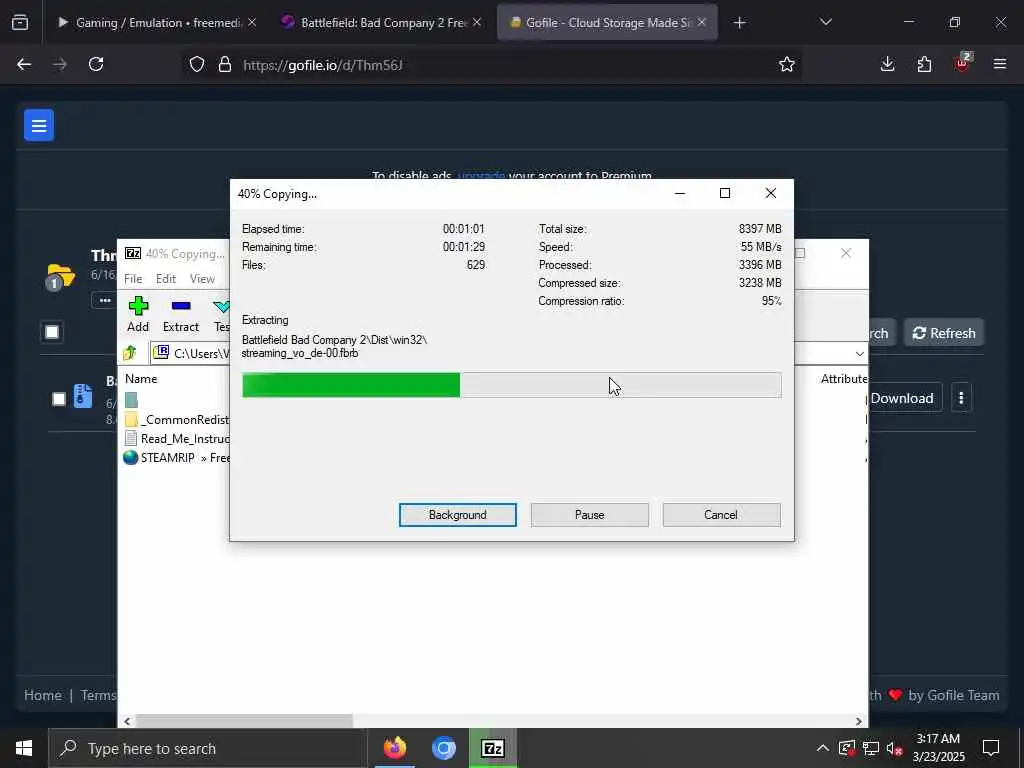This screenshot has height=768, width=1024.
Task: Click the Gofile folder ellipsis button
Action: pos(104,300)
